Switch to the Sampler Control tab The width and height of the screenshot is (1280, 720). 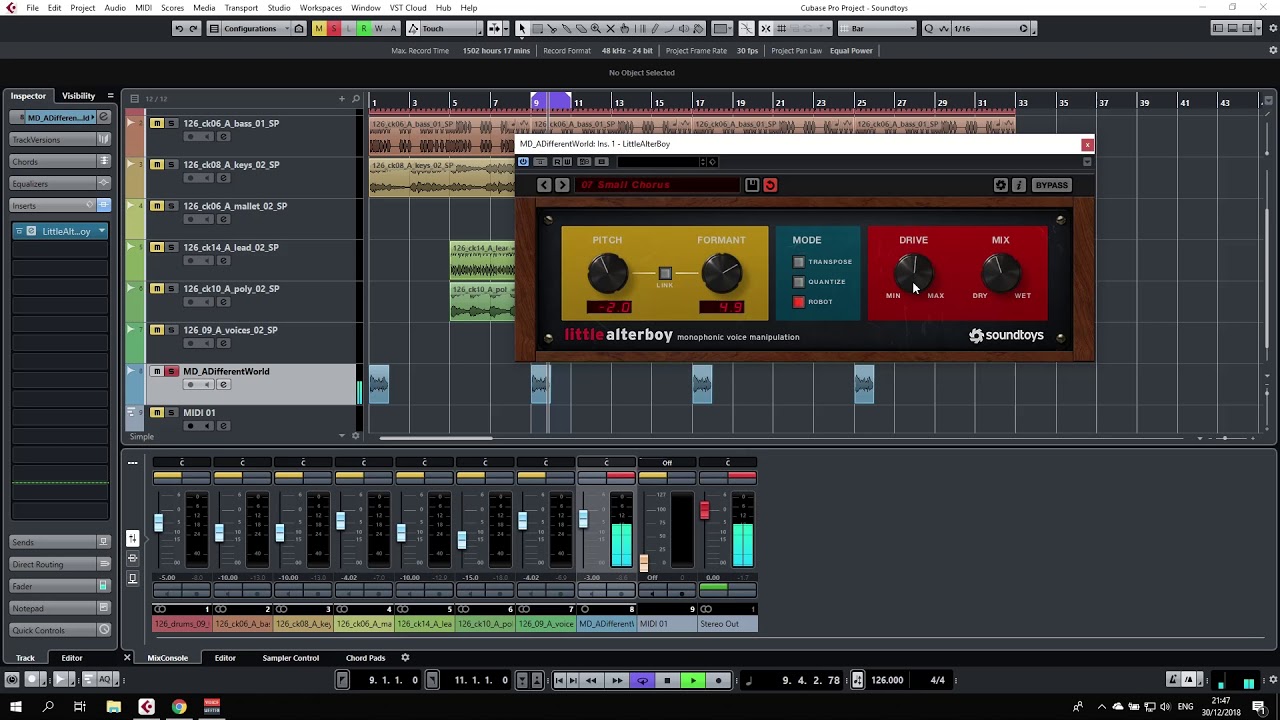(x=291, y=658)
